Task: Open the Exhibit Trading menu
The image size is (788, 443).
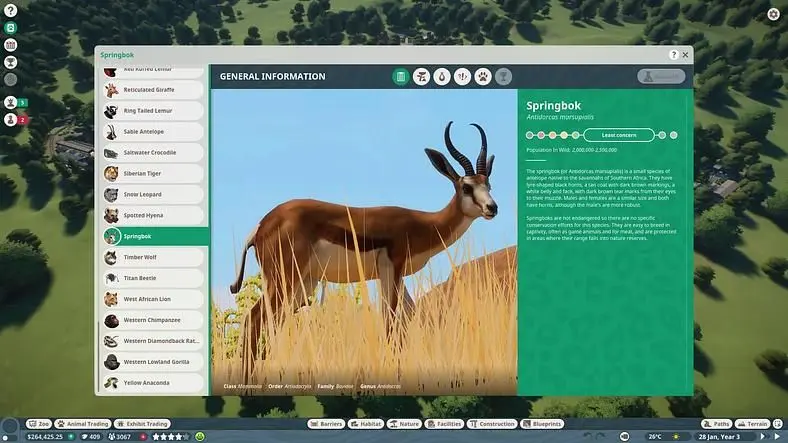Action: point(143,424)
